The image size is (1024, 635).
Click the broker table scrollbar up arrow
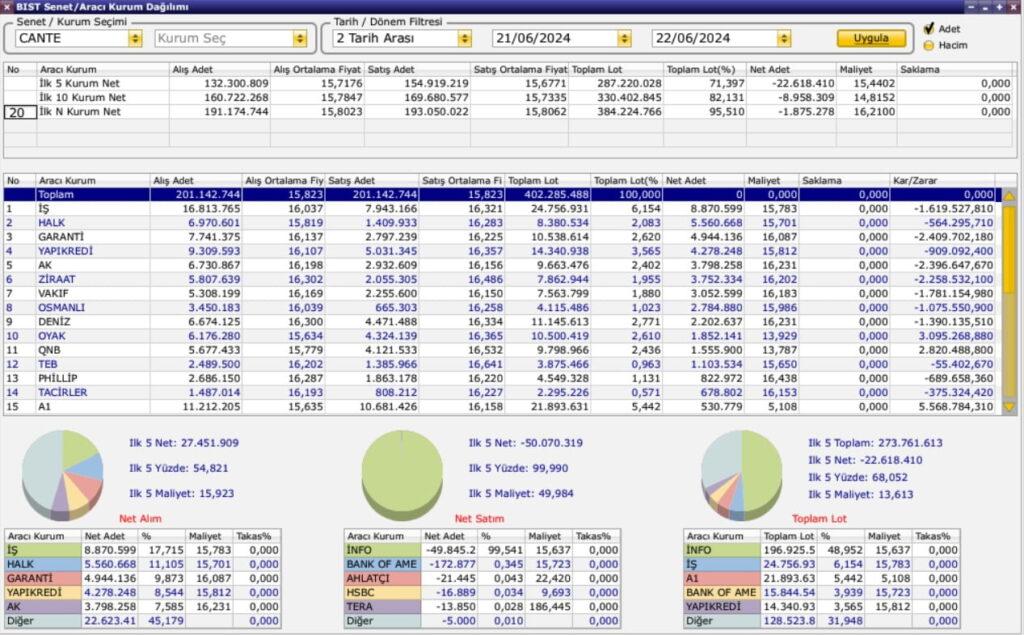pyautogui.click(x=1009, y=196)
